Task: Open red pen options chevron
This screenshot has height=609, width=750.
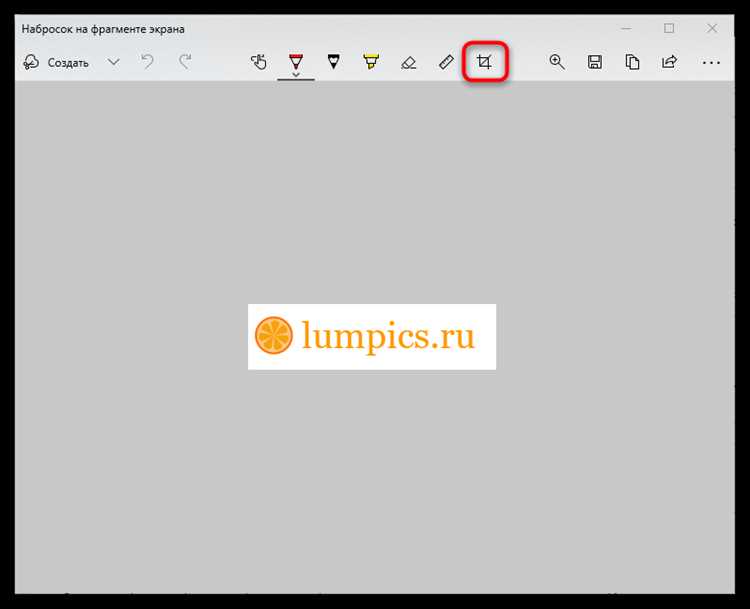Action: (296, 74)
